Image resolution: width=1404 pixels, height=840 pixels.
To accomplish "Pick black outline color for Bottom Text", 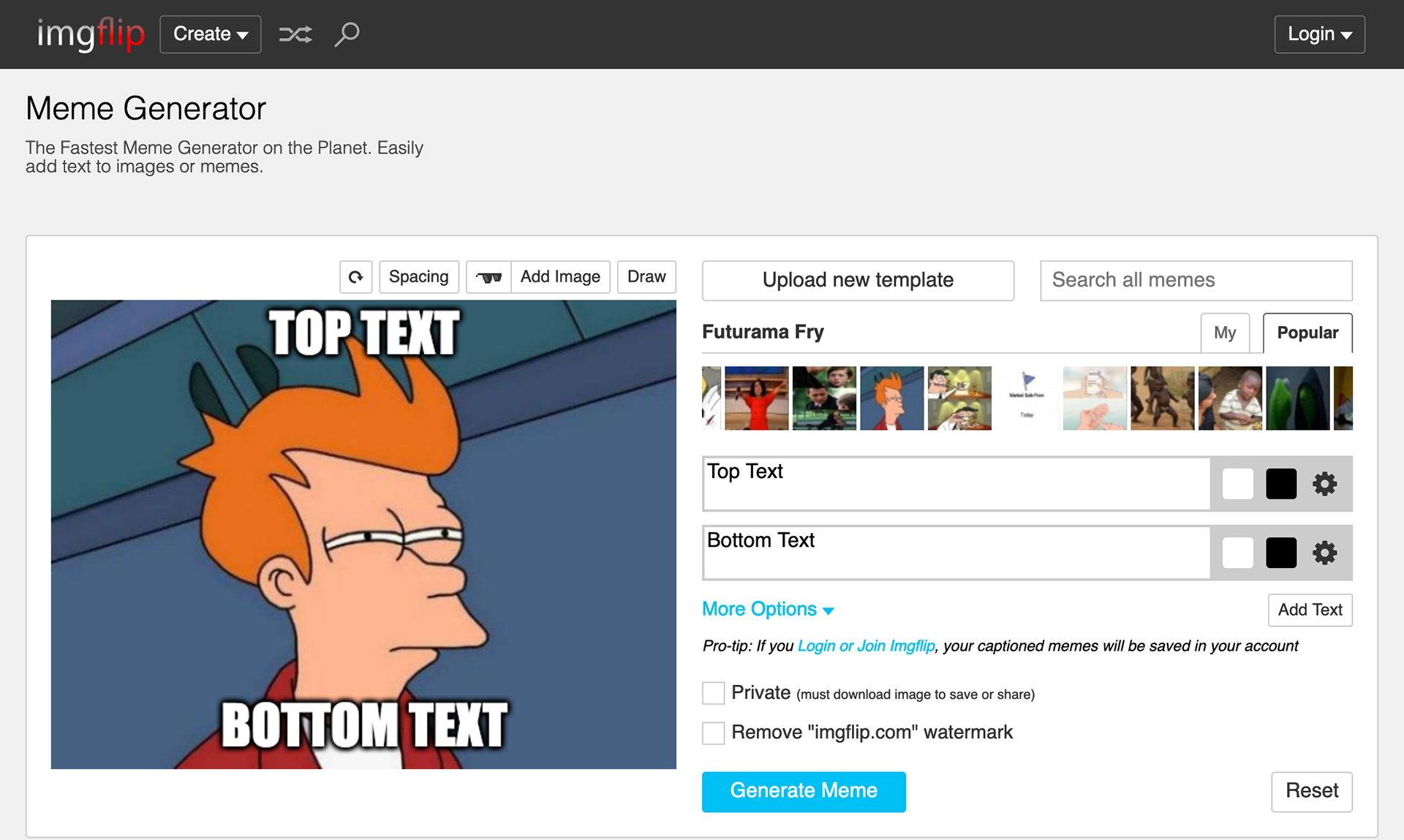I will [1281, 553].
